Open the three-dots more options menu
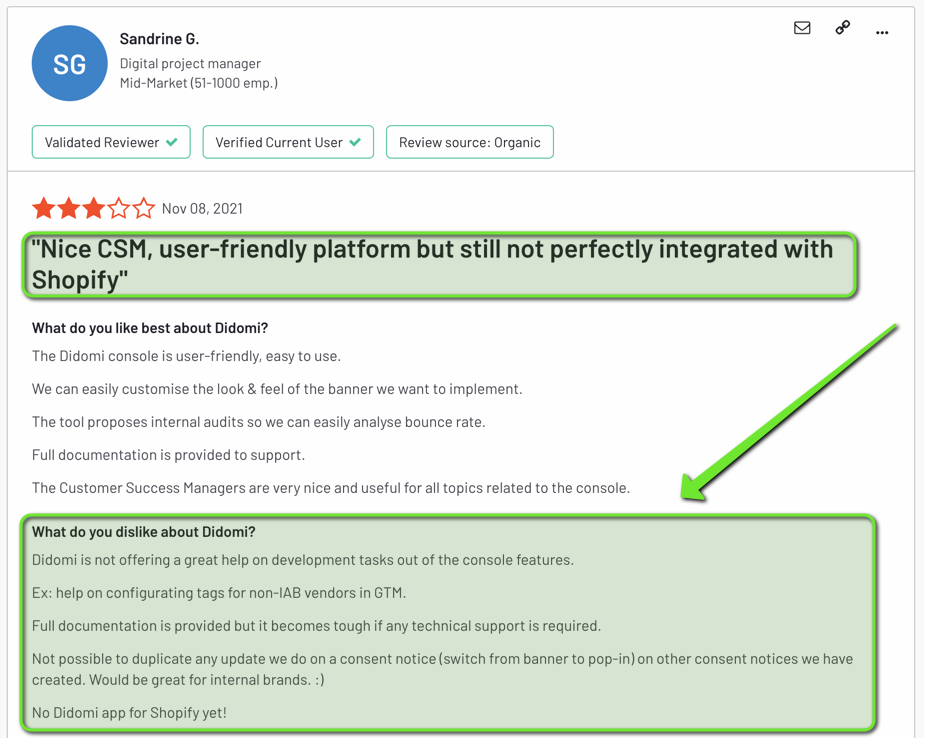Screen dimensions: 925x738 pos(882,32)
